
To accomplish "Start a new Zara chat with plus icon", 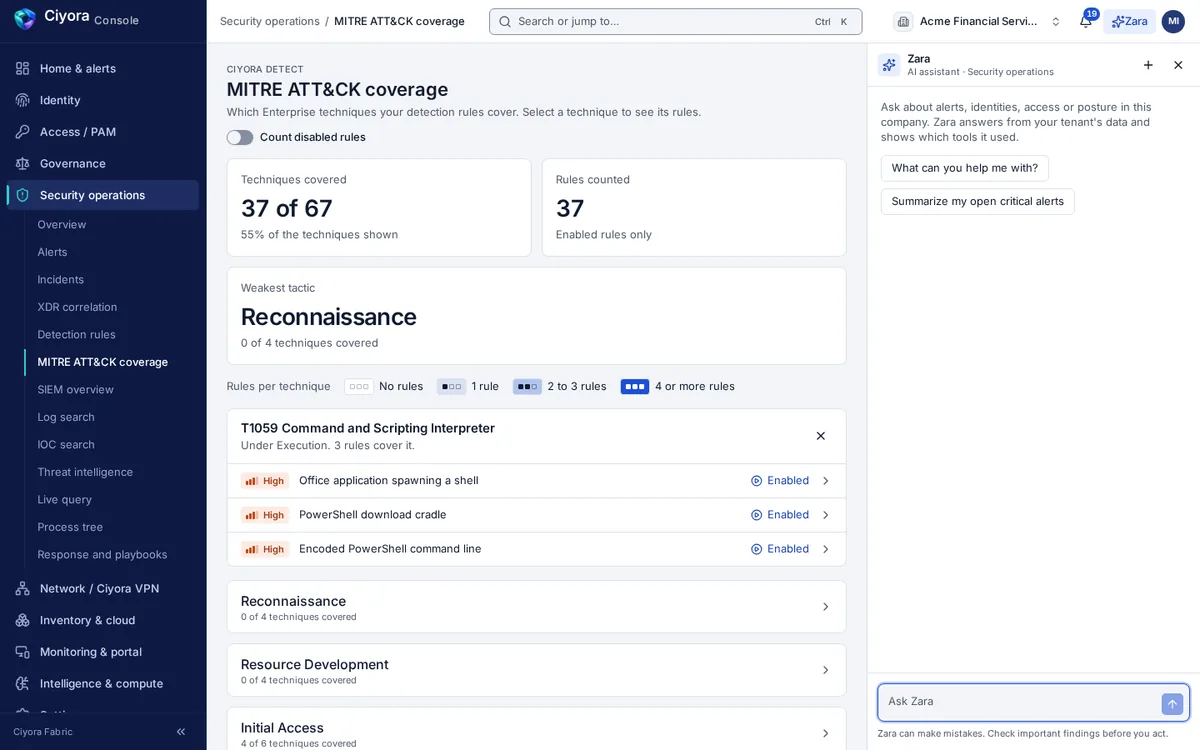I will pyautogui.click(x=1148, y=65).
